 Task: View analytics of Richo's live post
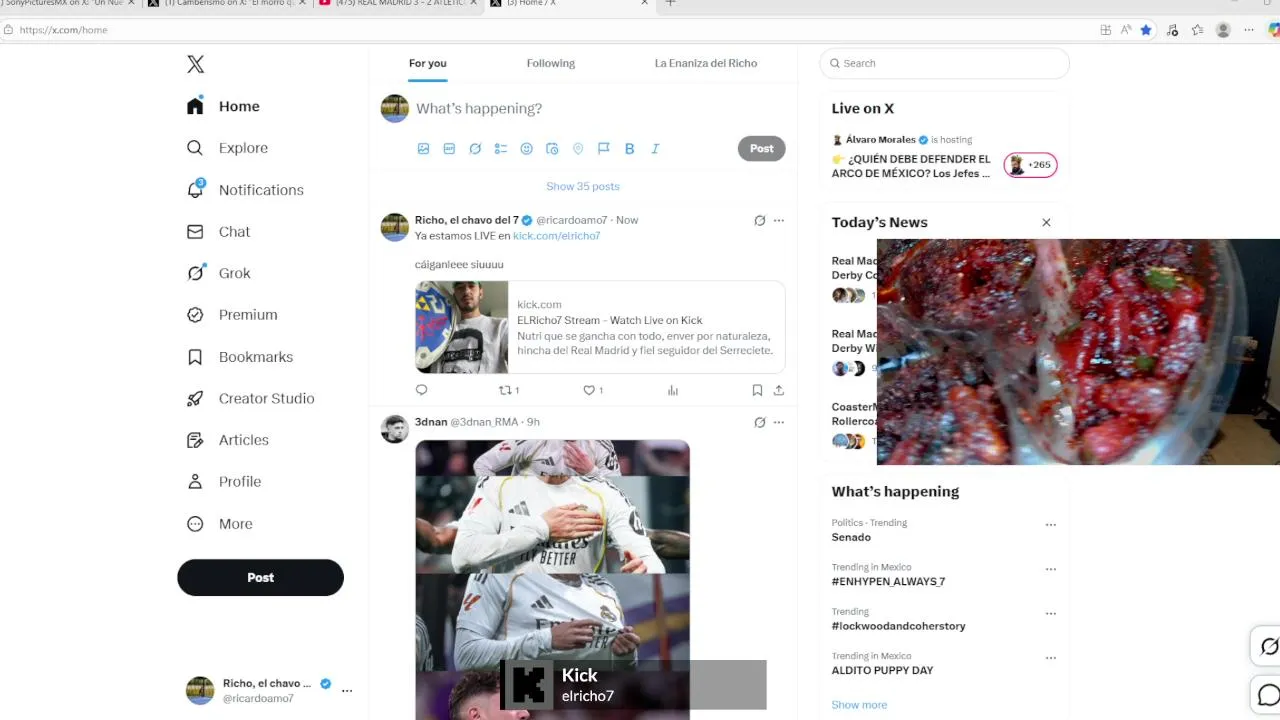[672, 390]
